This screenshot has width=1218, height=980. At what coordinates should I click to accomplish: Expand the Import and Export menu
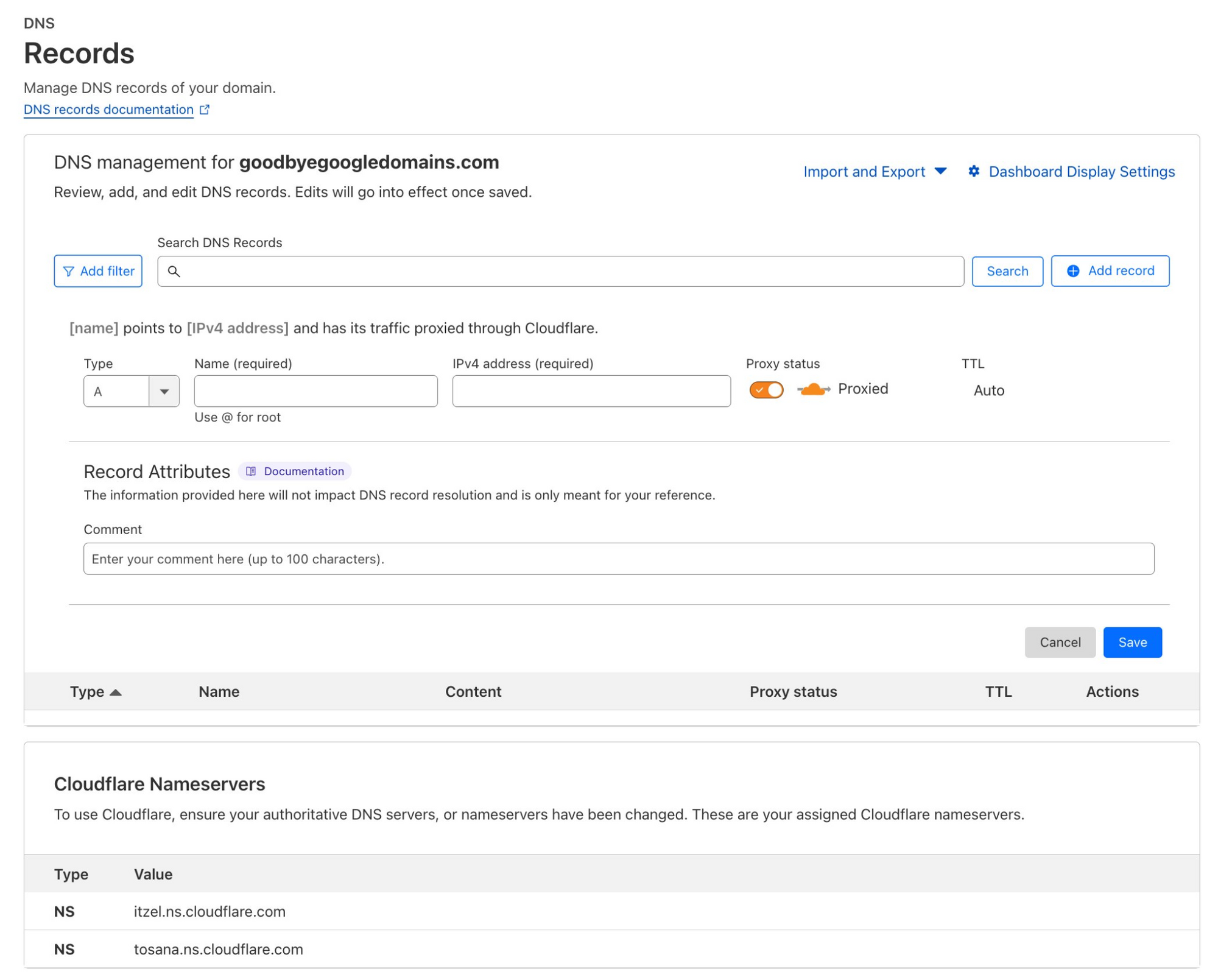tap(875, 172)
